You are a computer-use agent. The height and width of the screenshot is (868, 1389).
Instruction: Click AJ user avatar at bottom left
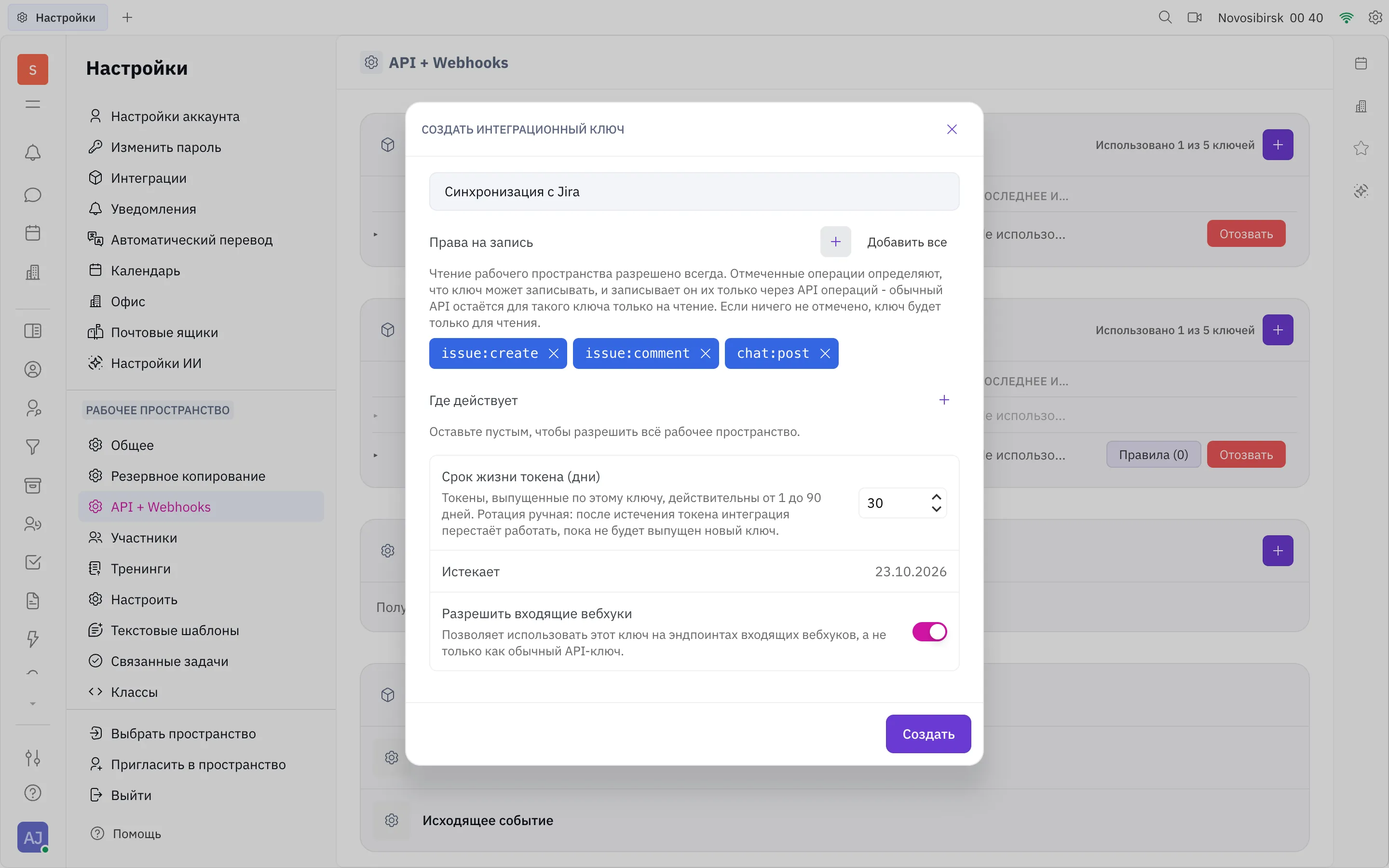coord(33,837)
